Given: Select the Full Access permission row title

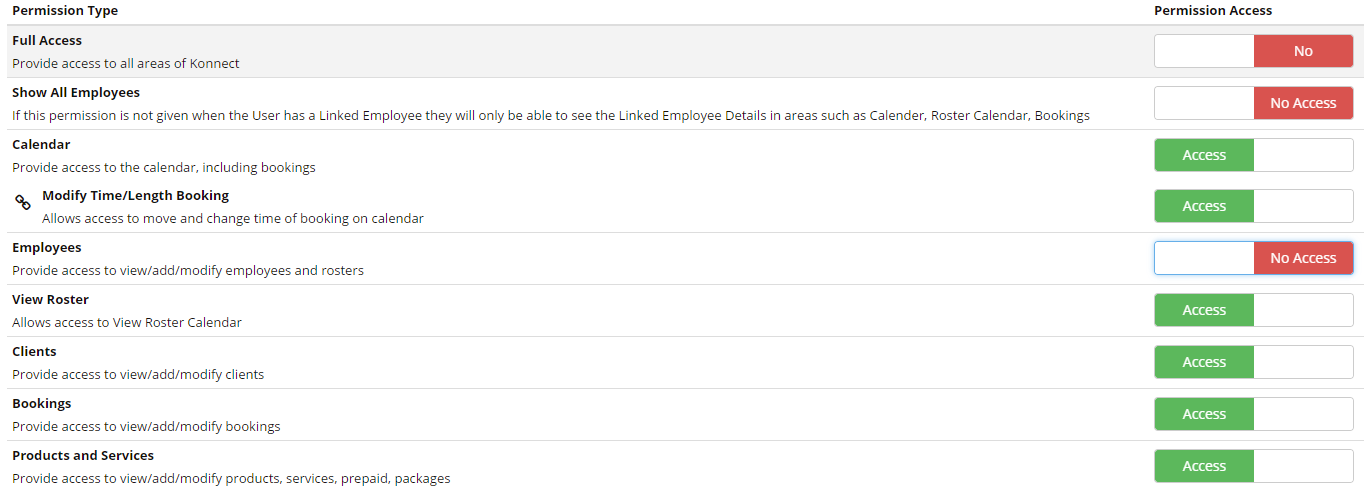Looking at the screenshot, I should [x=47, y=41].
